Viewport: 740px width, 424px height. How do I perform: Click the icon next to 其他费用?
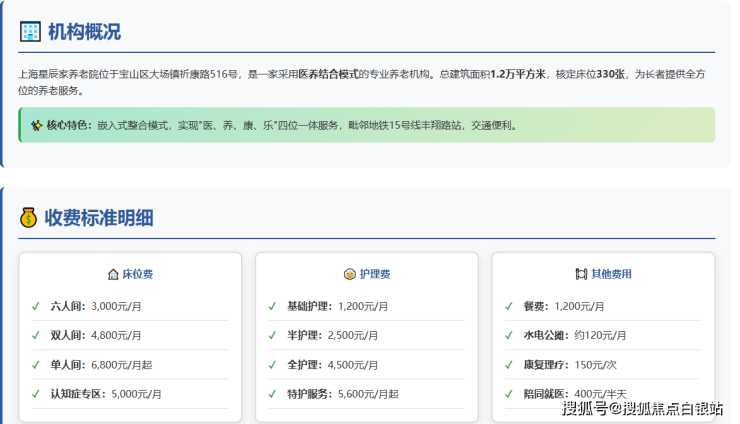coord(581,273)
